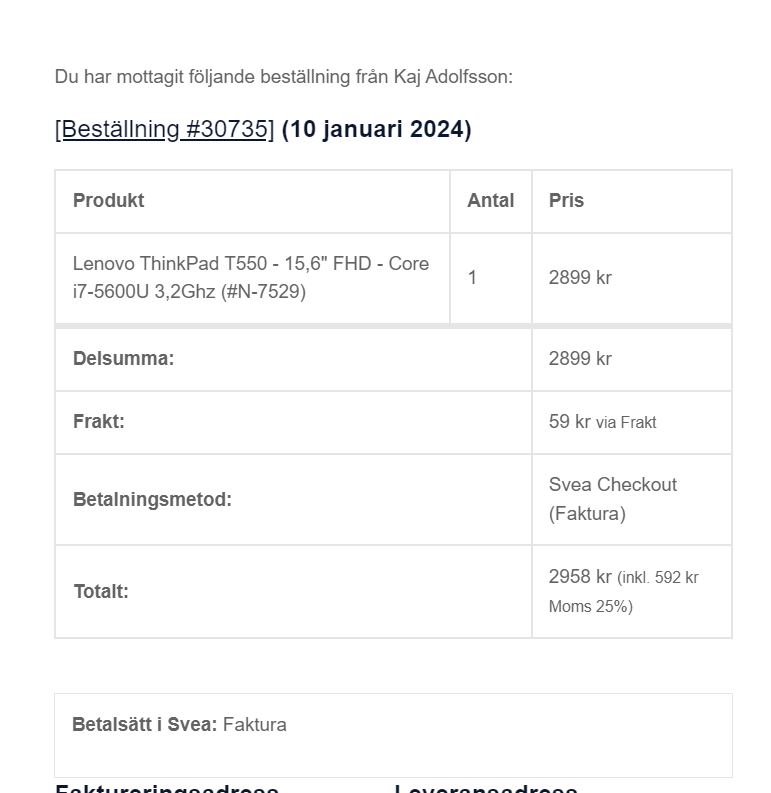
Task: Select the Produkt column header
Action: [108, 200]
